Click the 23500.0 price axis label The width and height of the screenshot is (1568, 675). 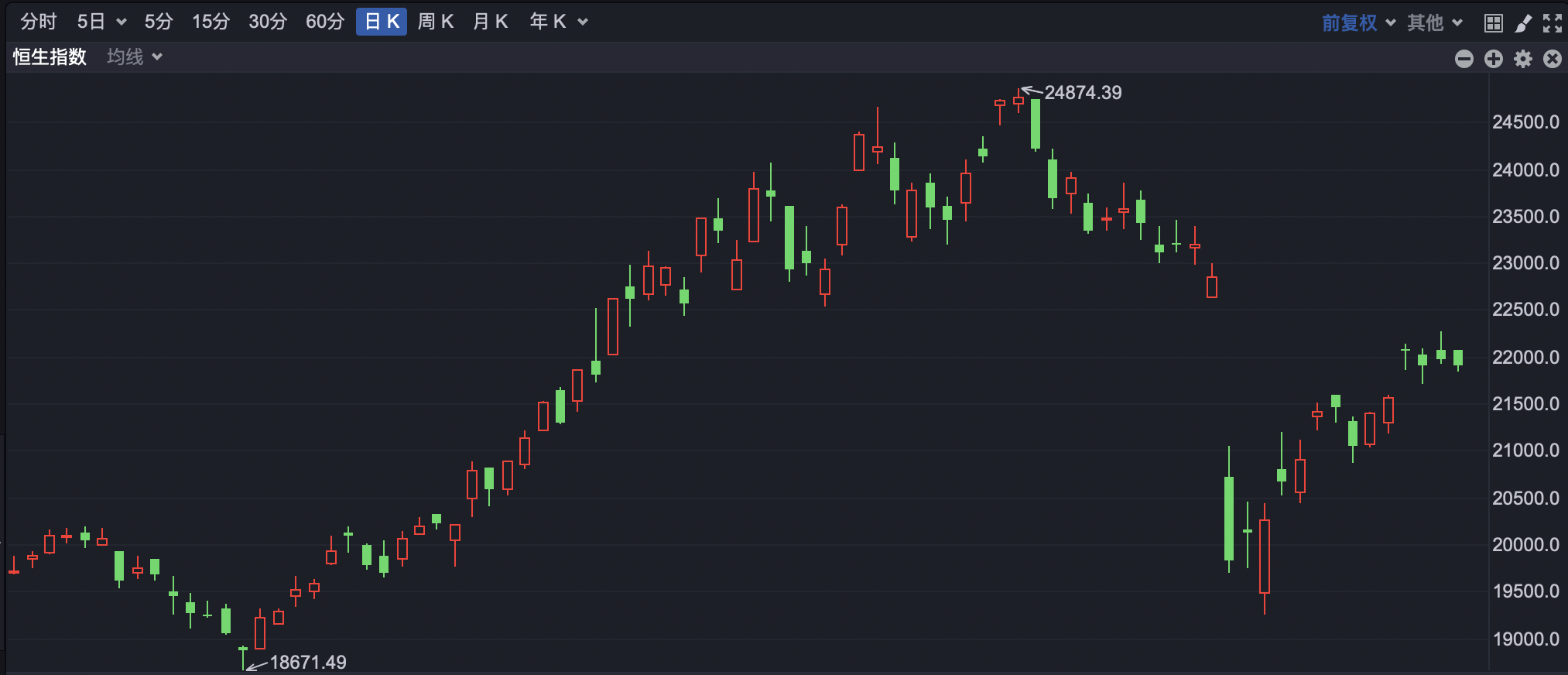1525,217
